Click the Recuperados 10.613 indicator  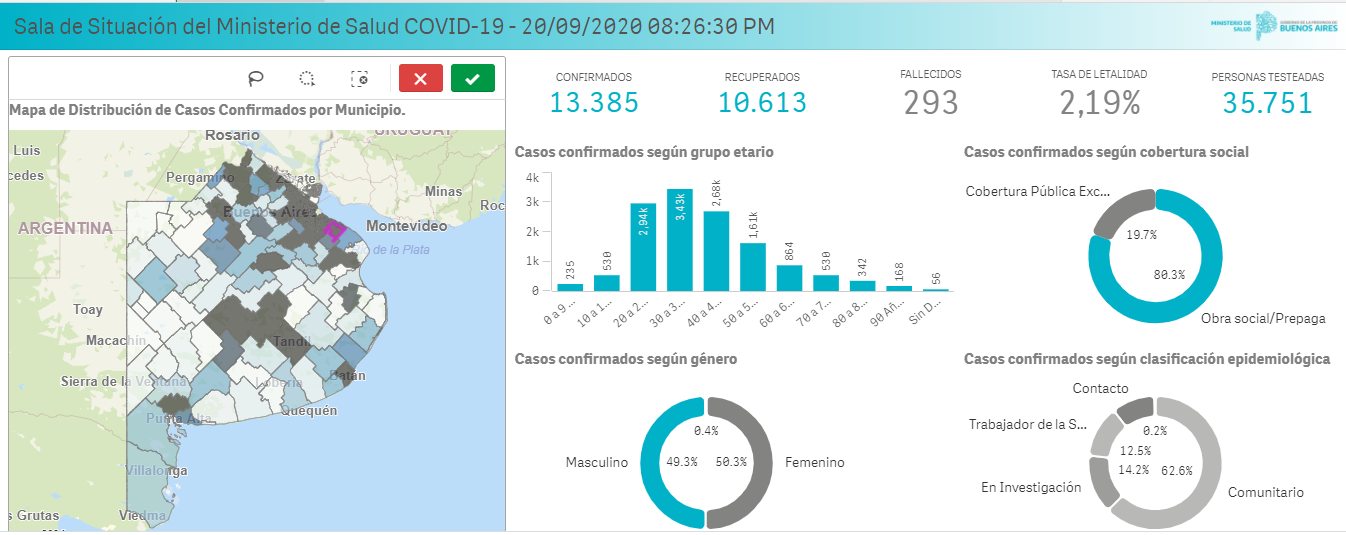point(762,101)
